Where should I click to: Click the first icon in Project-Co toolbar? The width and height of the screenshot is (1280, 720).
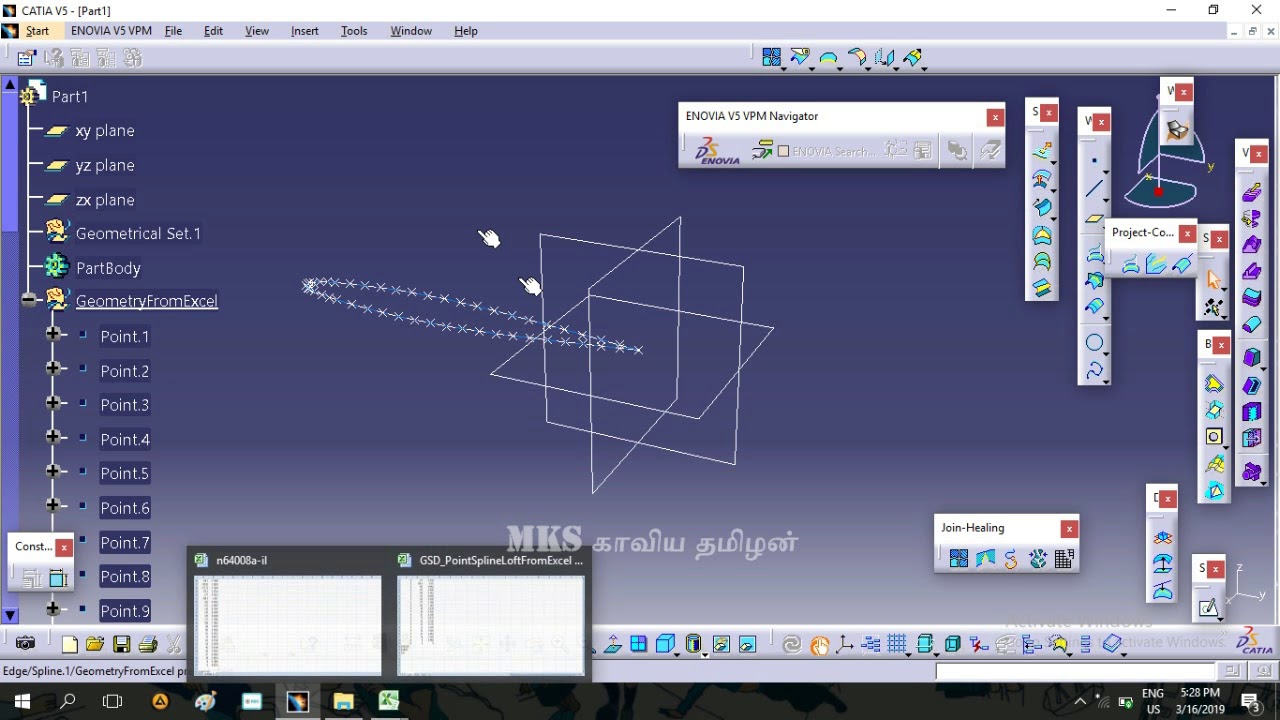pyautogui.click(x=1130, y=264)
